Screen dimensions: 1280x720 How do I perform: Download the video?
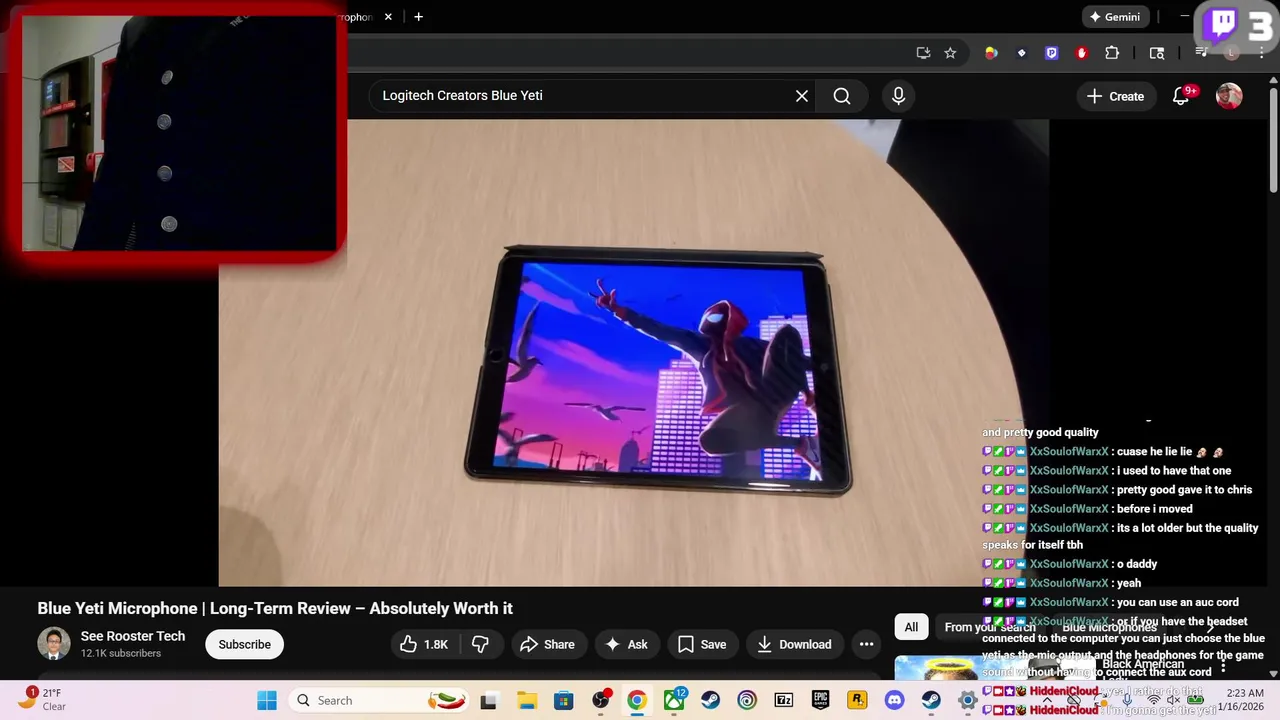pos(794,645)
